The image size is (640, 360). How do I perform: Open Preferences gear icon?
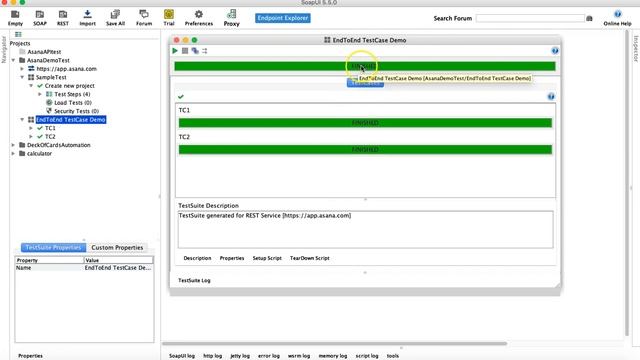click(x=199, y=18)
